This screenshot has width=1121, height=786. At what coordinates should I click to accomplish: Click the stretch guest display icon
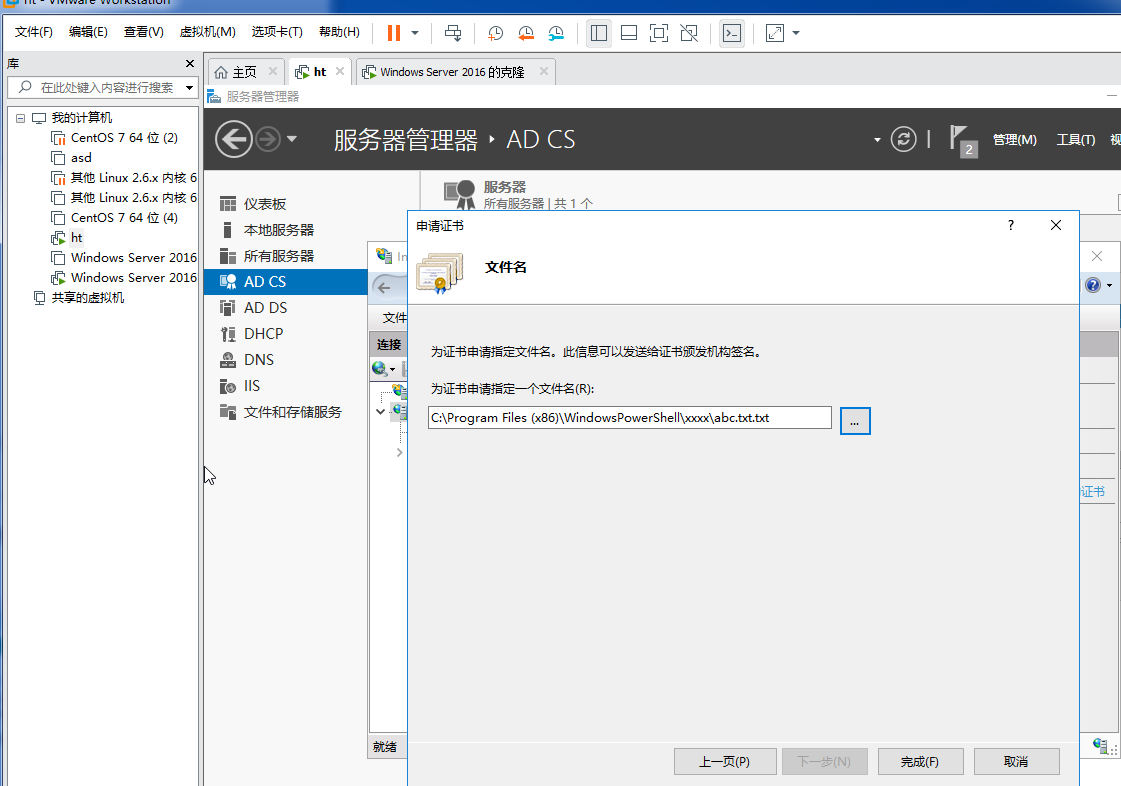(775, 33)
